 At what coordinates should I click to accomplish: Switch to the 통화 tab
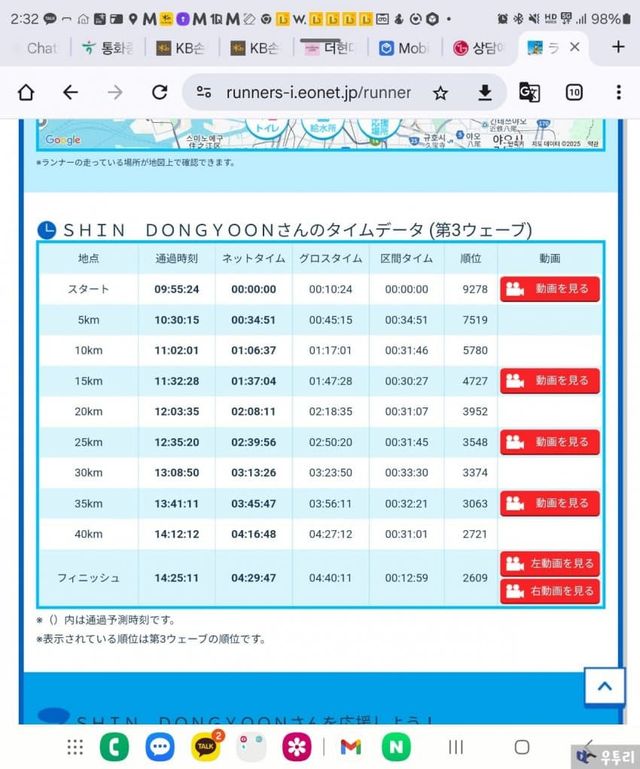(x=107, y=48)
